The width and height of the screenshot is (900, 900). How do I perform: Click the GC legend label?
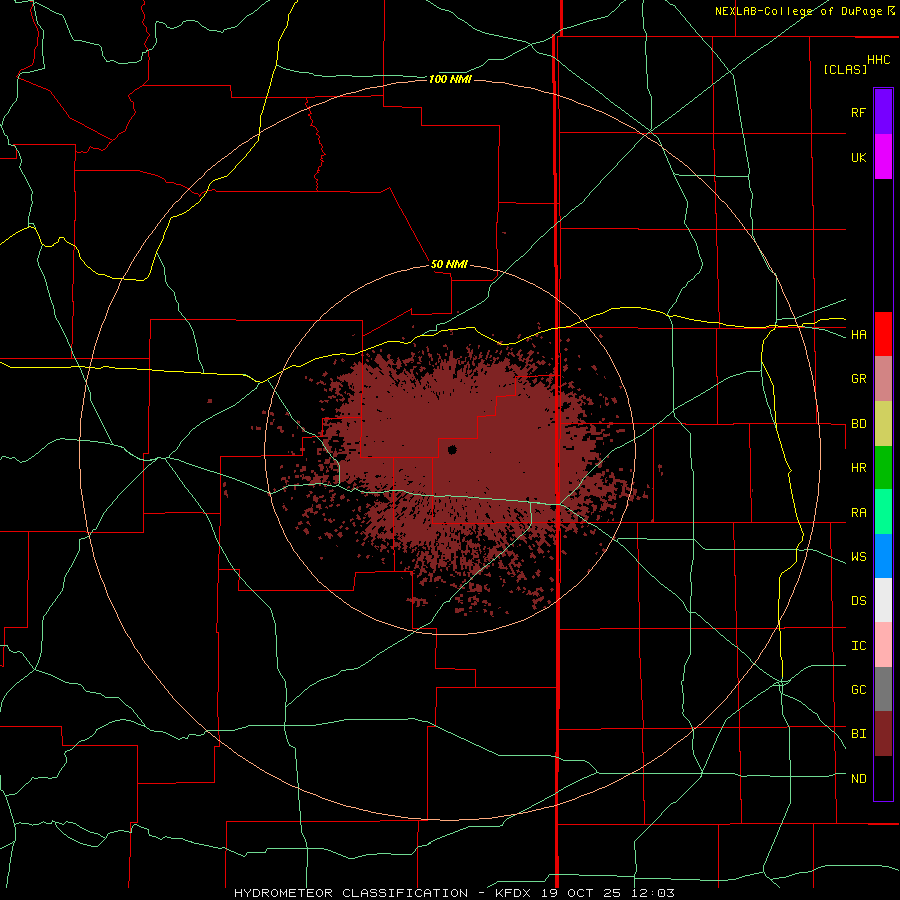(x=858, y=690)
